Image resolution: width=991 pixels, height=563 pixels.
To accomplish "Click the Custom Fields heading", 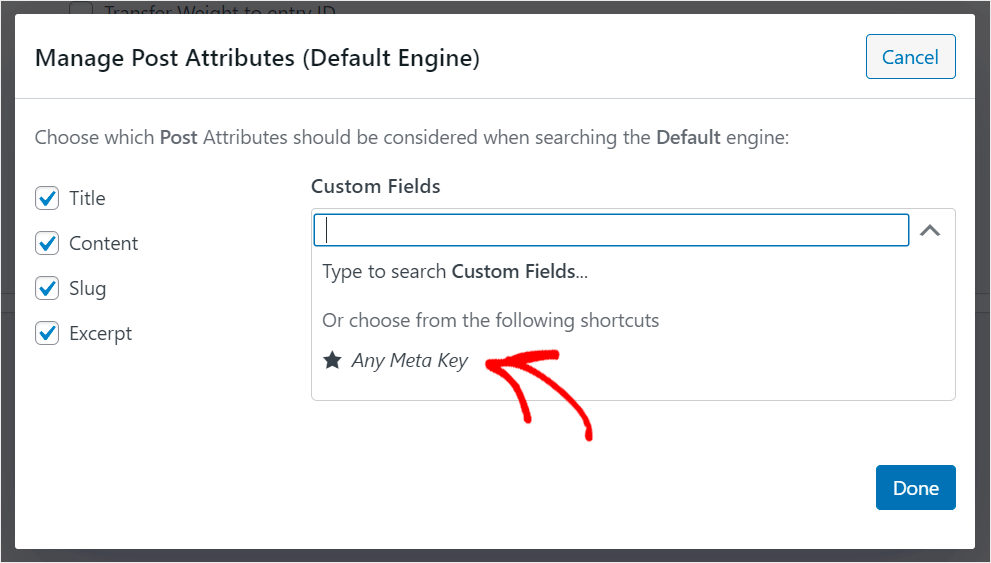I will point(375,186).
